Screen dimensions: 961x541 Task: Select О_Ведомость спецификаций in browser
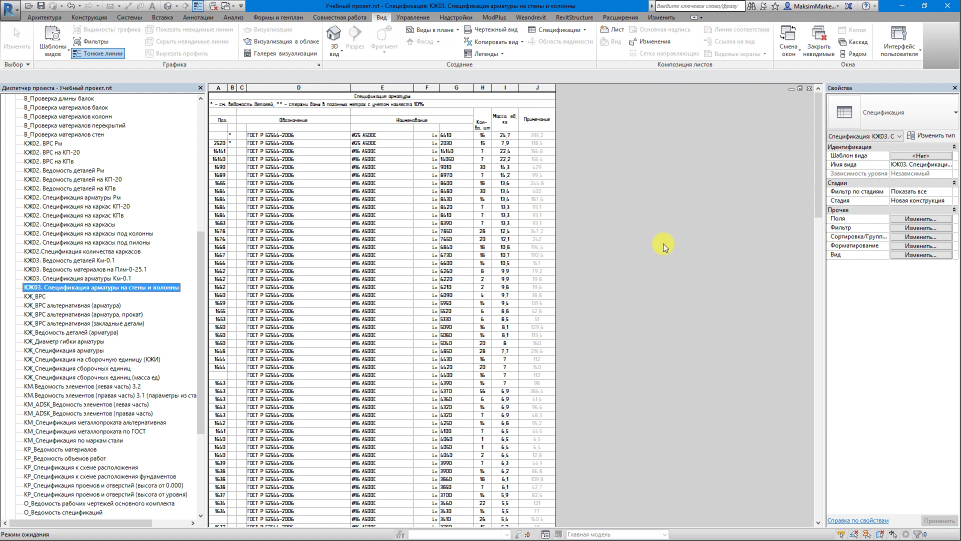(x=63, y=512)
